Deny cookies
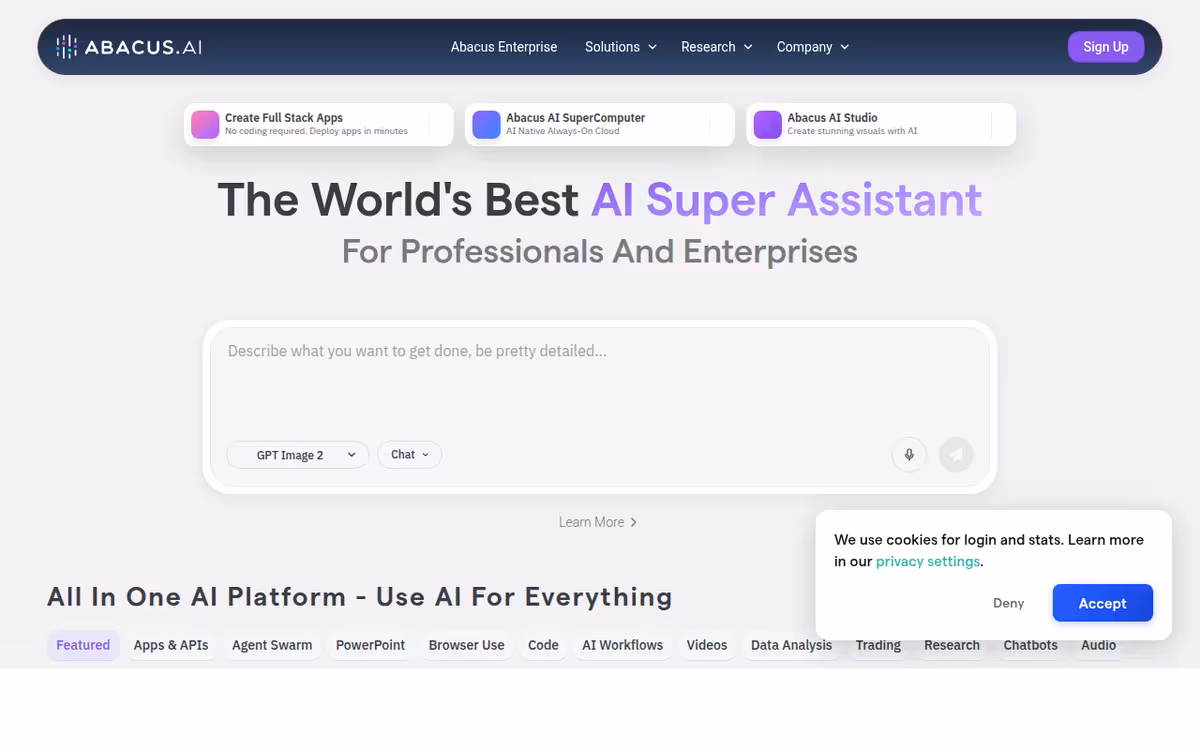 pyautogui.click(x=1008, y=603)
